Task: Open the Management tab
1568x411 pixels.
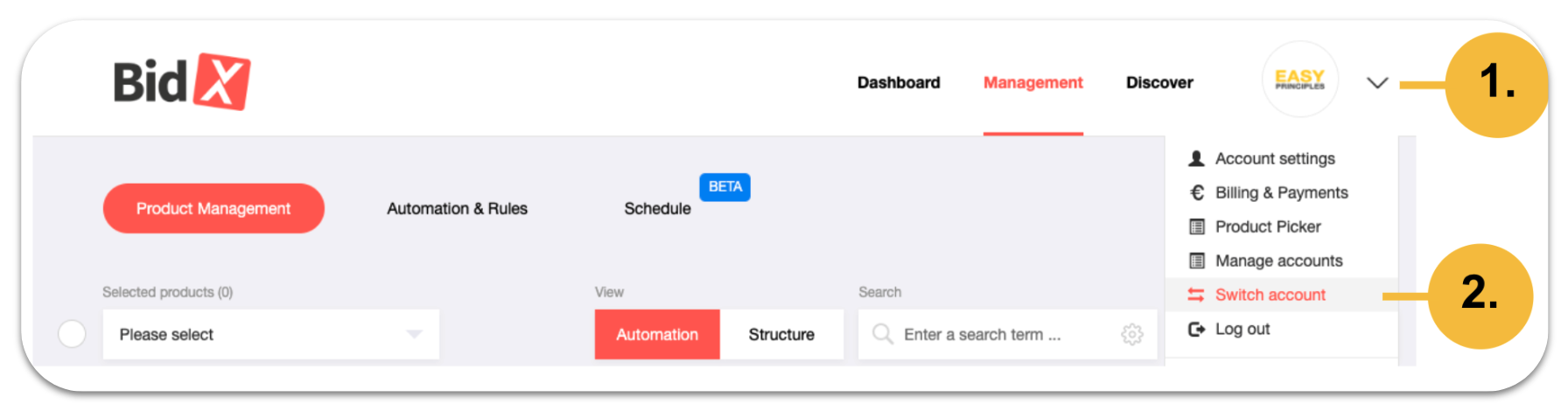Action: pyautogui.click(x=1033, y=82)
